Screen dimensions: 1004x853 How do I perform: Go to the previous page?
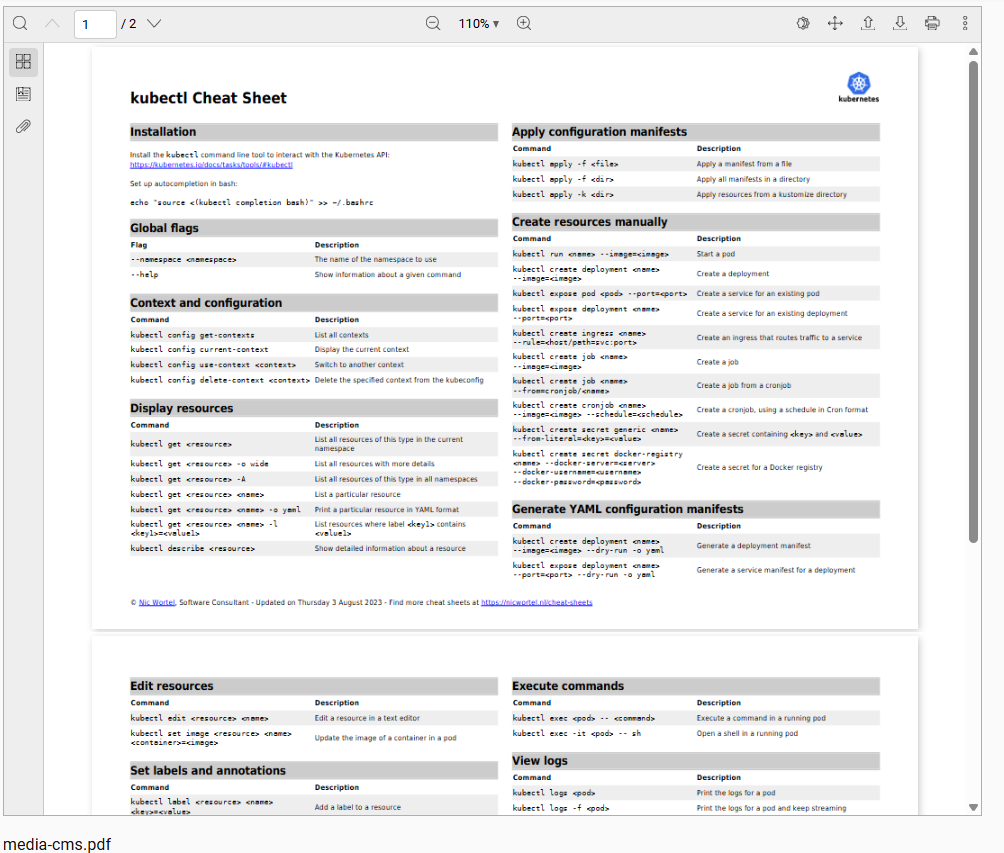coord(53,23)
